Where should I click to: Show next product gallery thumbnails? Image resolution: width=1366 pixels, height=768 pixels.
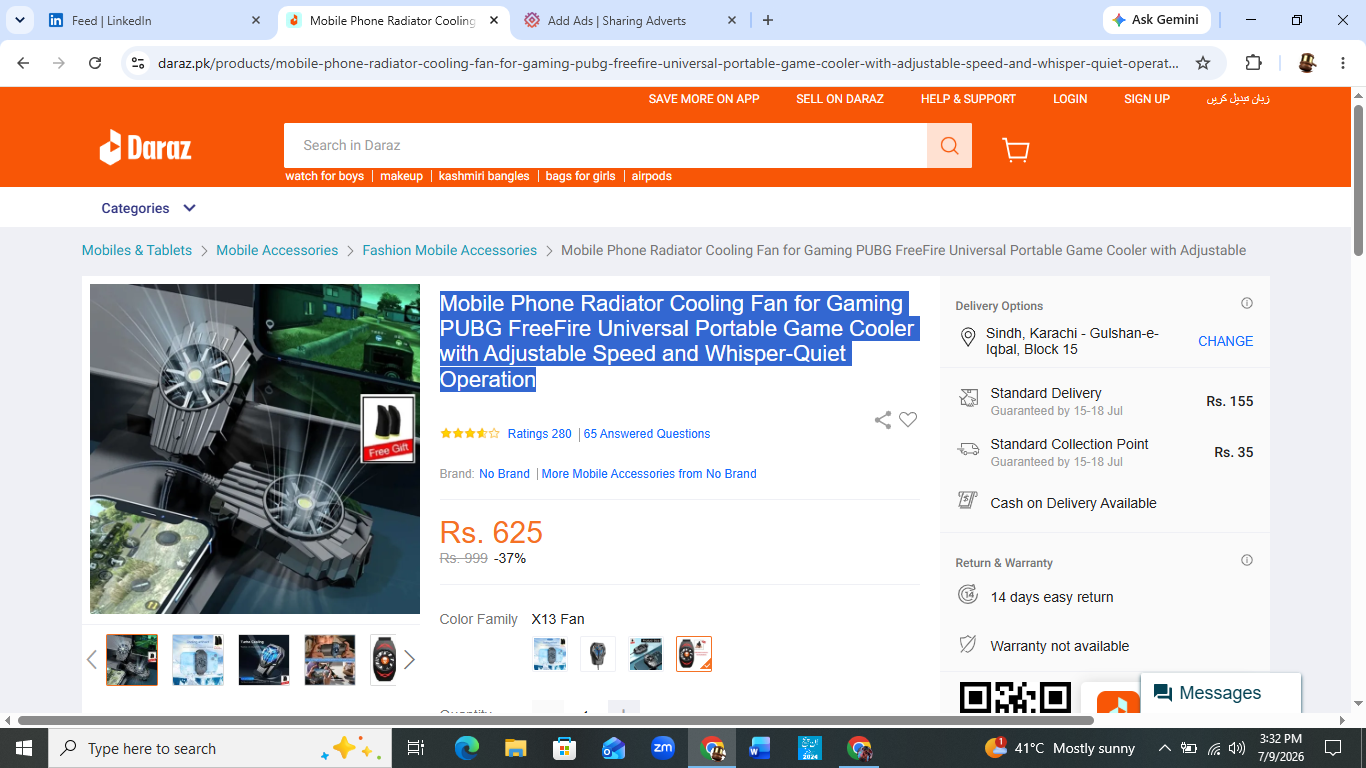click(409, 659)
